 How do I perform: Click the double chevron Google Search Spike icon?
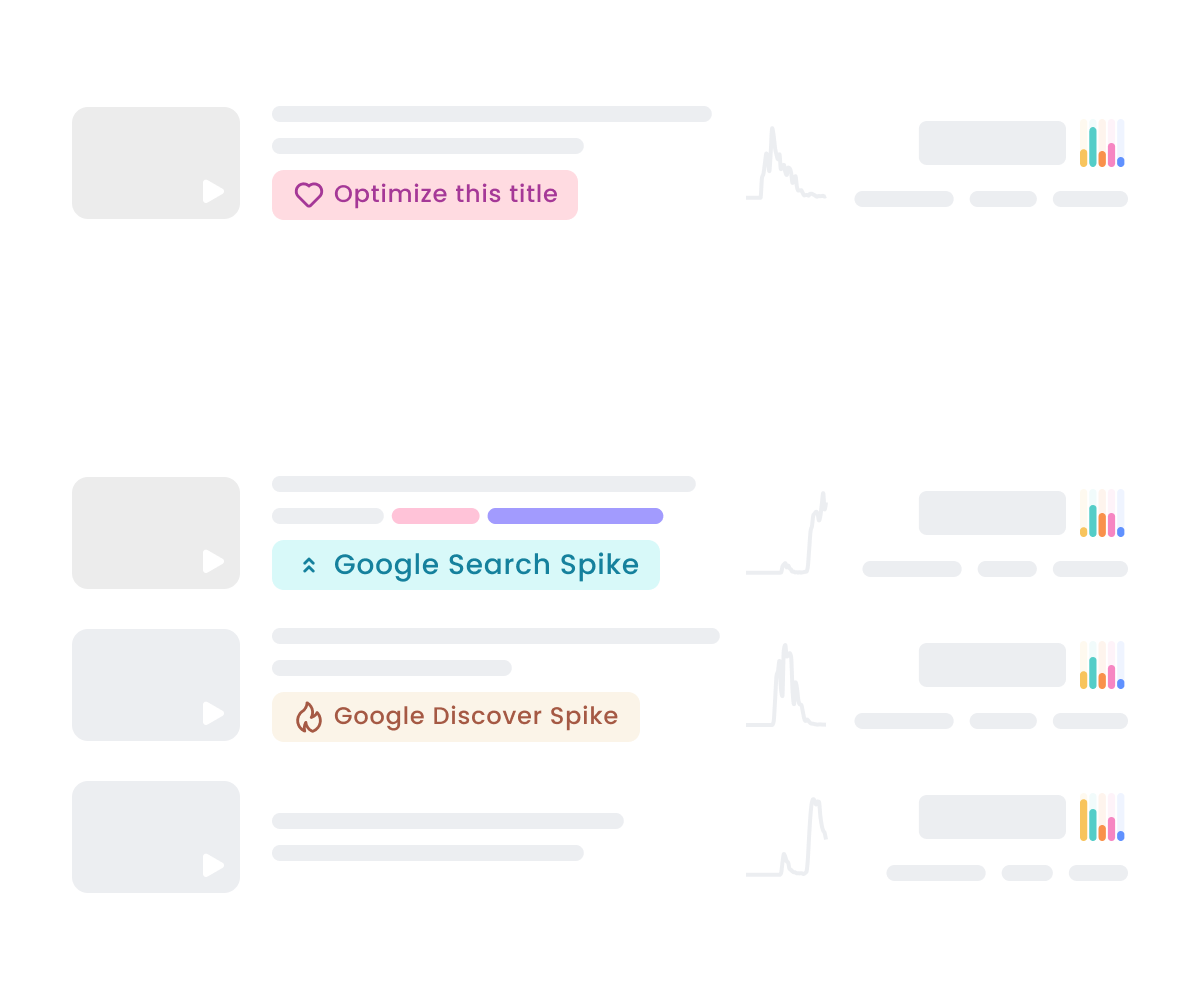(x=309, y=566)
